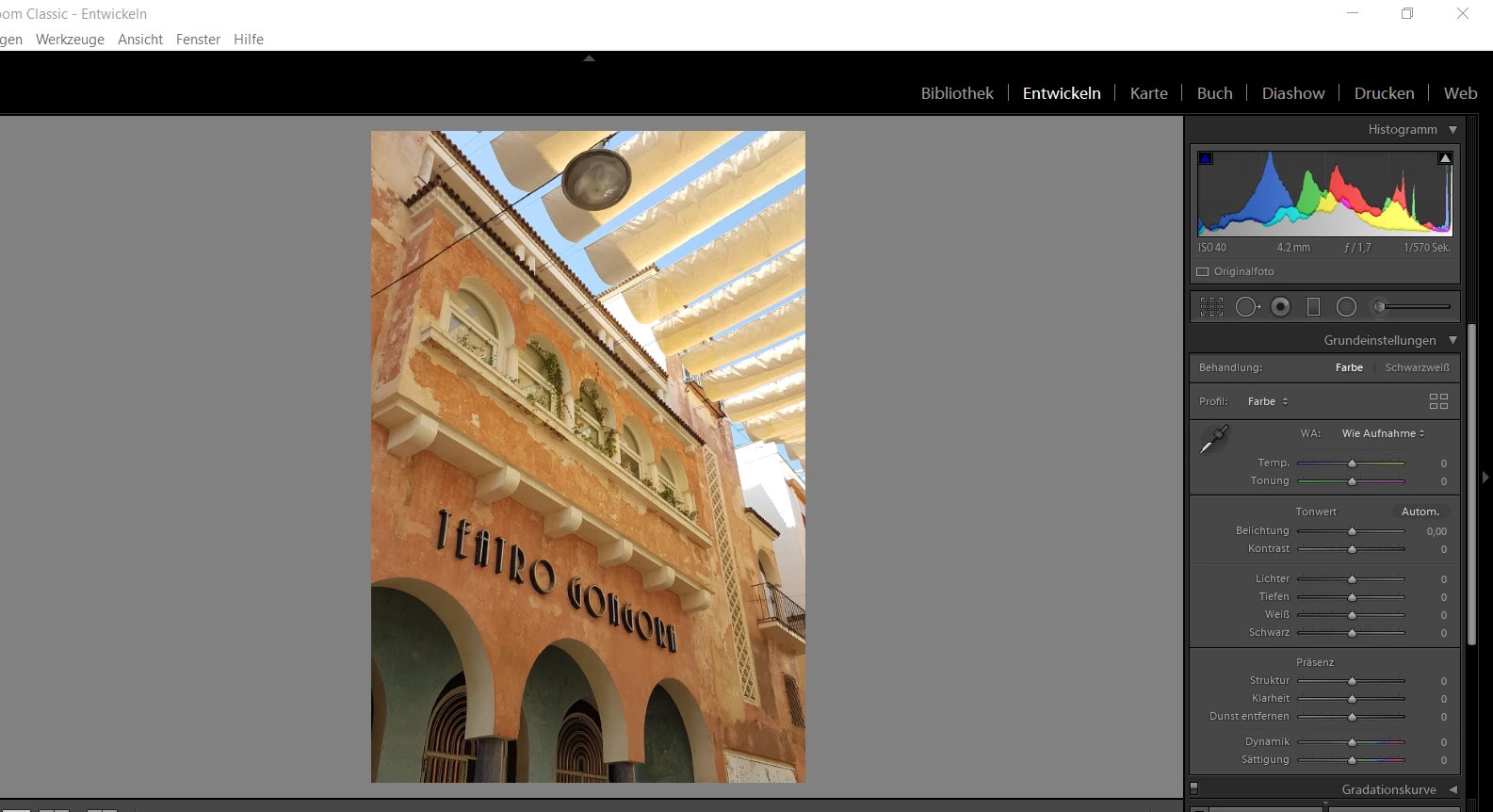
Task: Click the Klarheit slider handle
Action: tap(1352, 699)
